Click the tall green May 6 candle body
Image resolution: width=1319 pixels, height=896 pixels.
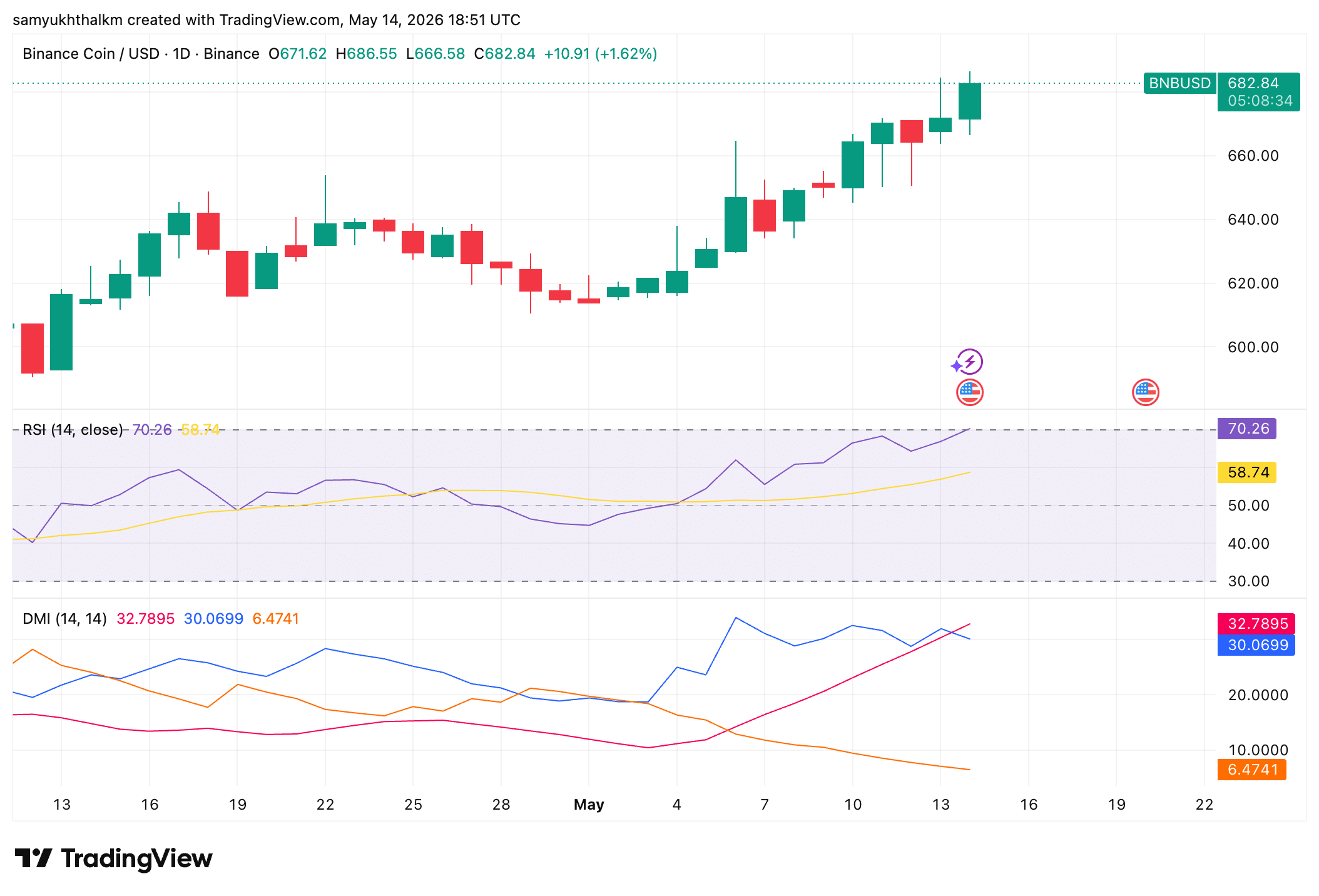[735, 225]
